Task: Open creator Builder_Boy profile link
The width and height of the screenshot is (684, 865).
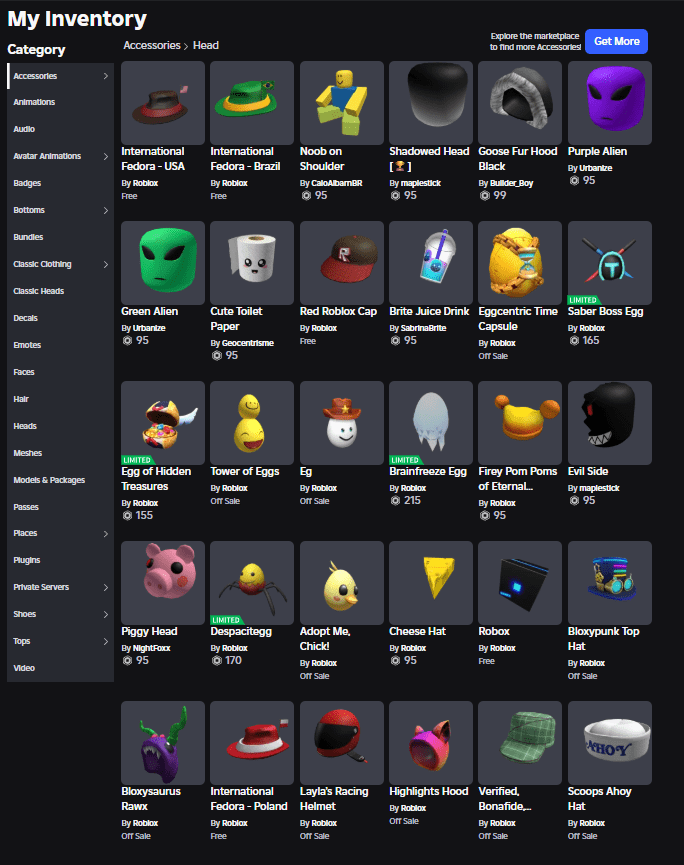Action: click(x=511, y=183)
